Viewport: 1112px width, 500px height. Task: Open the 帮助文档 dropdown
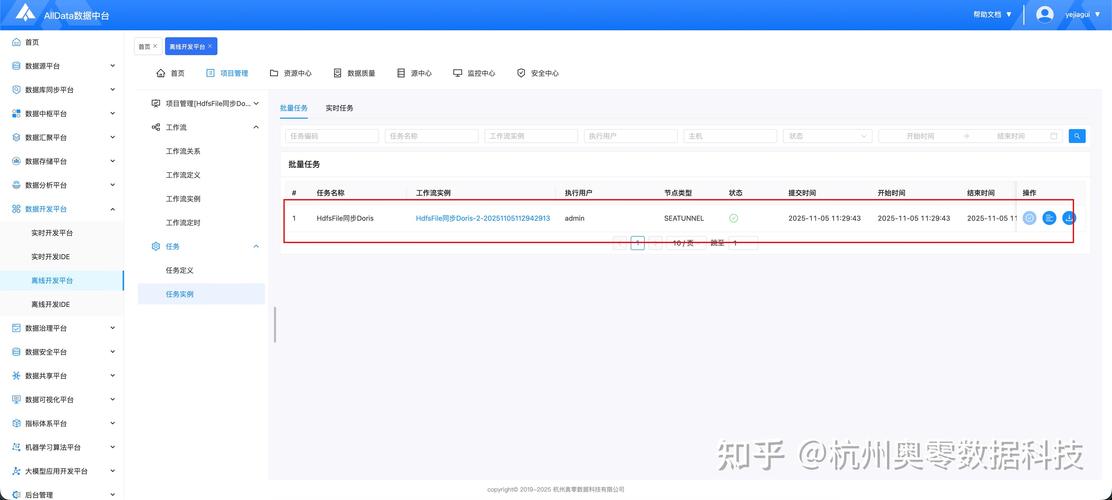click(992, 14)
